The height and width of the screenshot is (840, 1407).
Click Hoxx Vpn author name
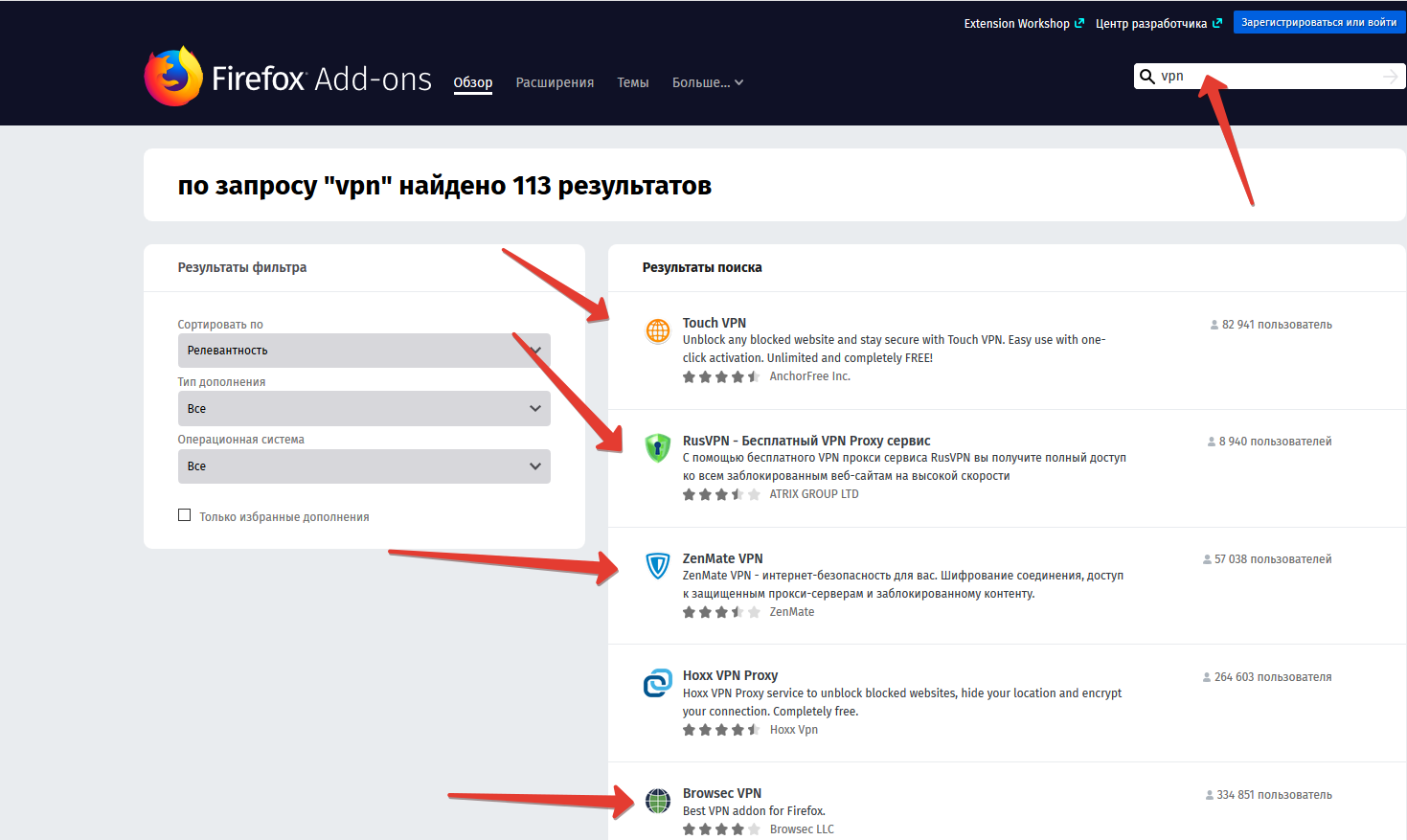click(x=794, y=730)
